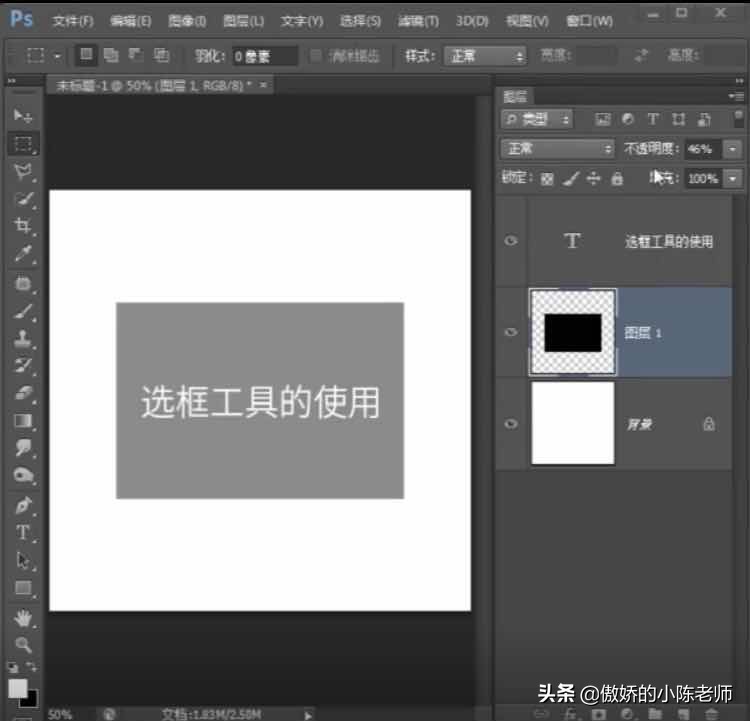The width and height of the screenshot is (750, 721).
Task: Open layer filter type dropdown
Action: pos(536,119)
